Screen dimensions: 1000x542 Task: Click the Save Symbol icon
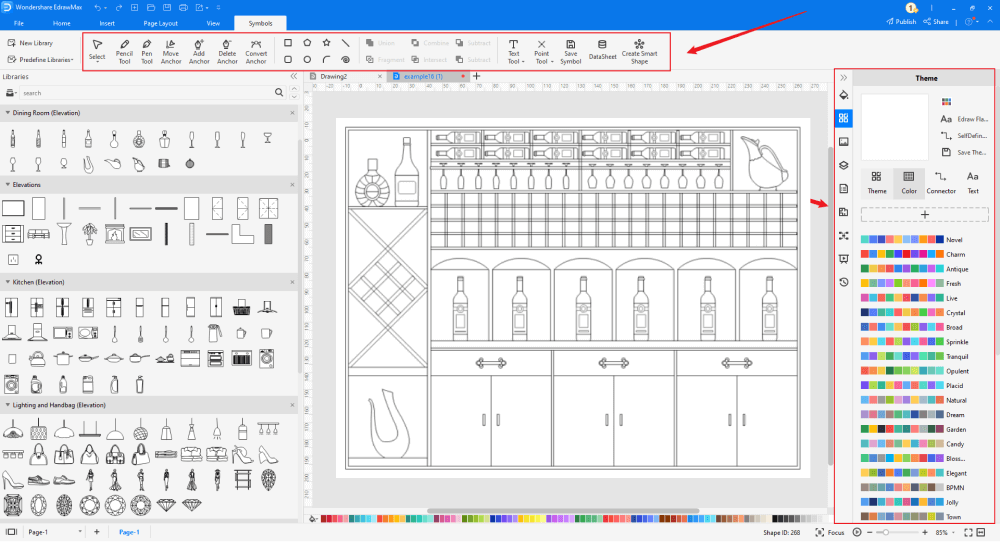(570, 51)
